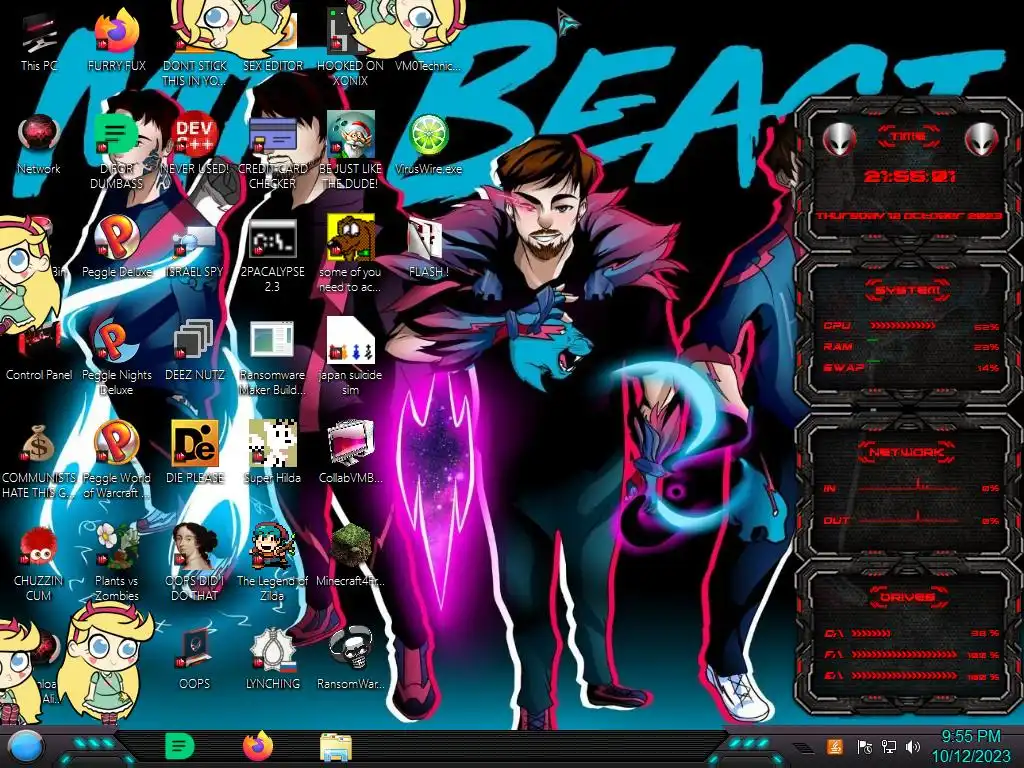
Task: Open the HOOKED ON XONIX shortcut
Action: click(350, 49)
